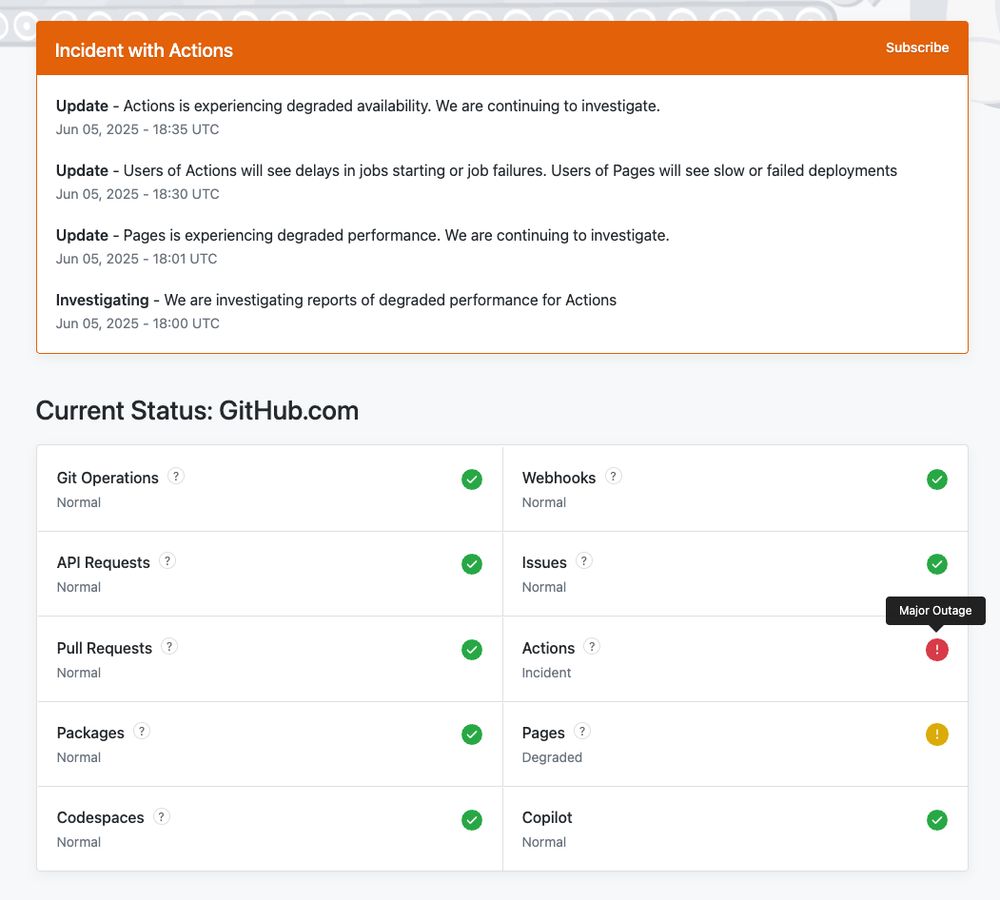Click the 'Webhooks' component name

(559, 478)
